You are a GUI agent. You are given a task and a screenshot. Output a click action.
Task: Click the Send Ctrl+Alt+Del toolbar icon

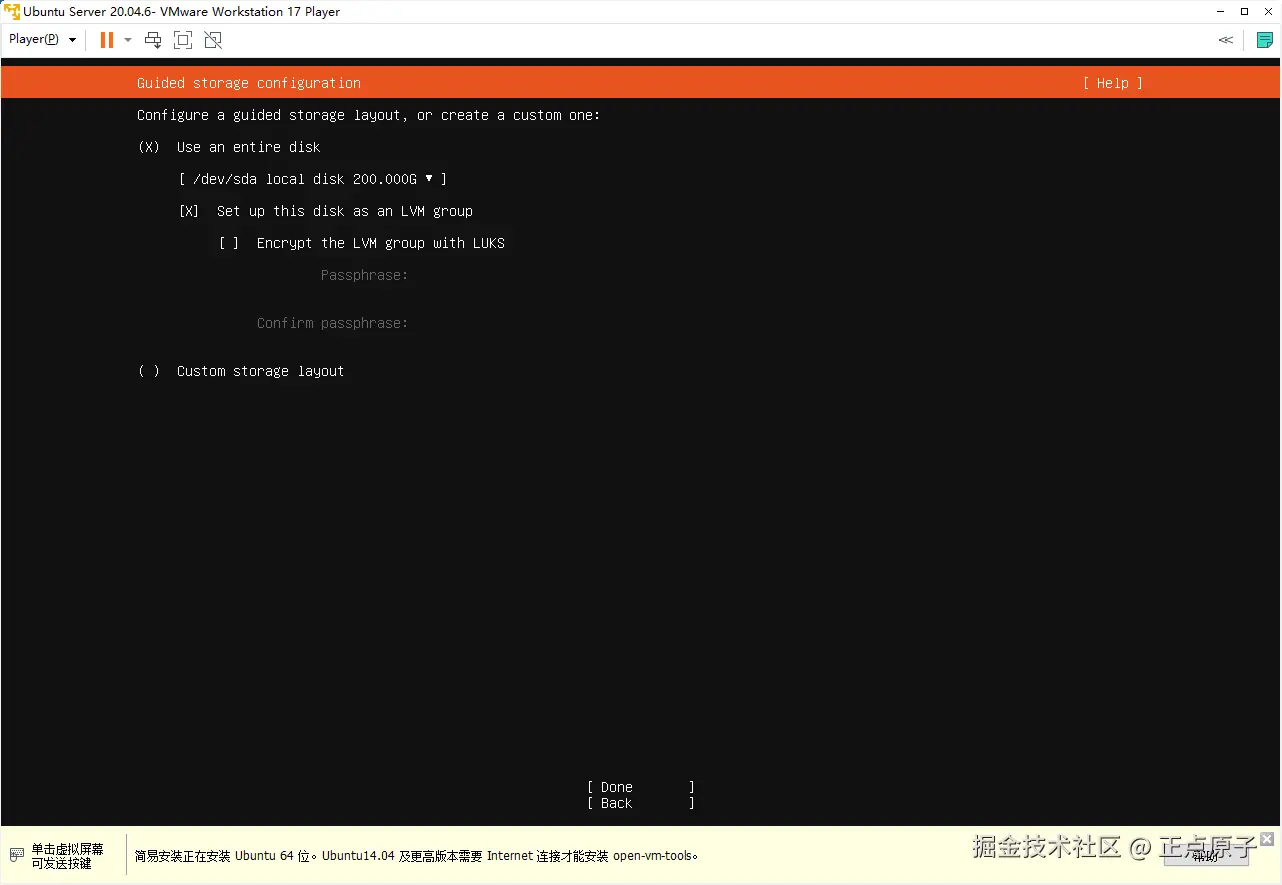153,40
